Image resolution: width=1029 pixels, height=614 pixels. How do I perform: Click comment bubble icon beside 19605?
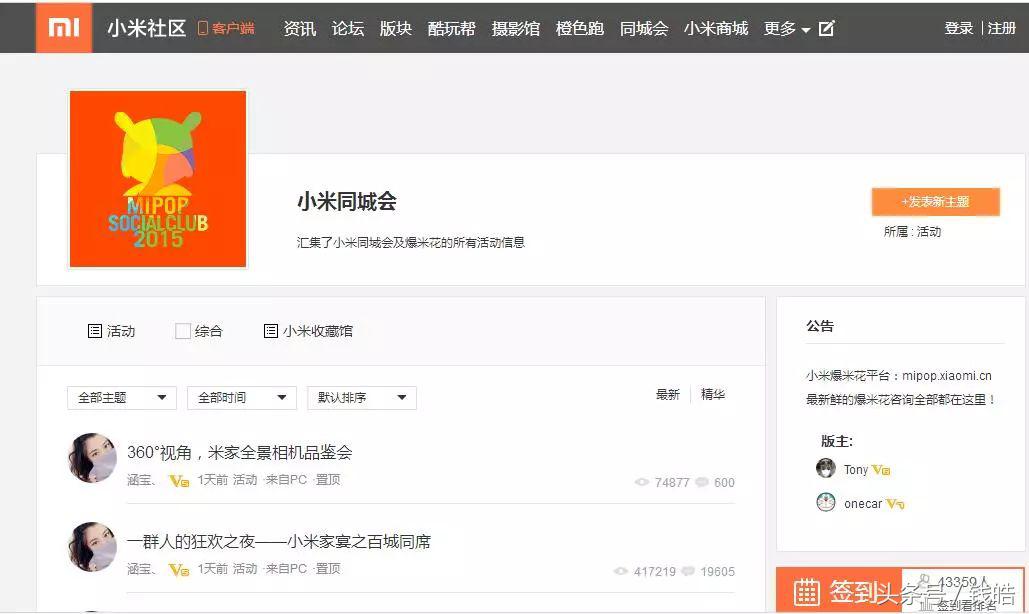tap(688, 571)
